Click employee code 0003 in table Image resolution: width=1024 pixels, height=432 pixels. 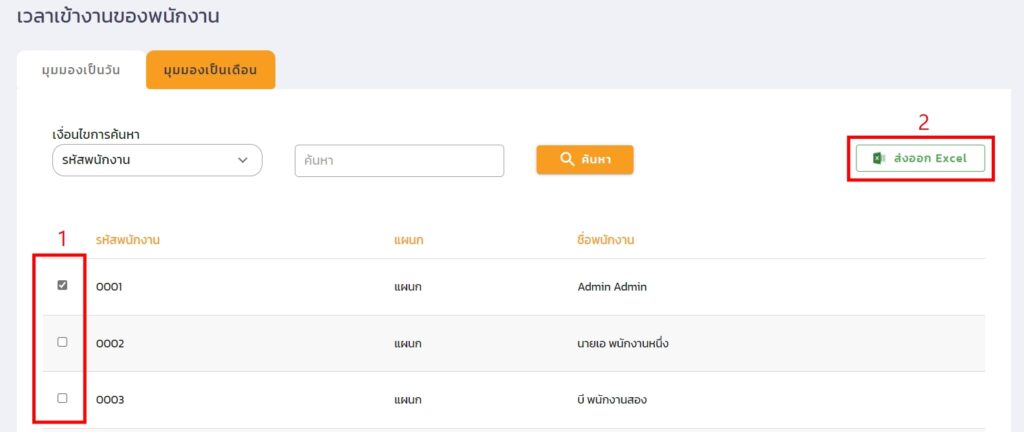pyautogui.click(x=108, y=400)
